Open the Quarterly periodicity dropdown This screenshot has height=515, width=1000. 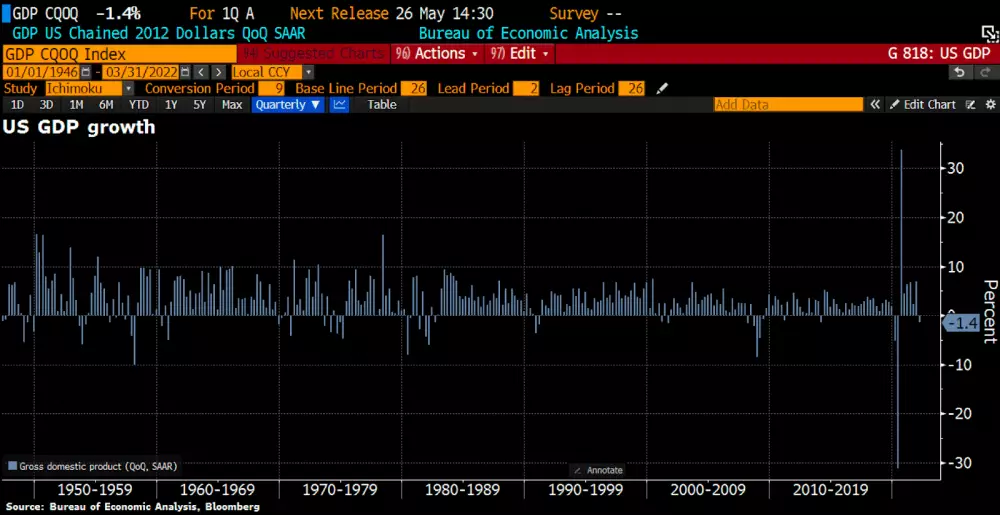pyautogui.click(x=287, y=105)
